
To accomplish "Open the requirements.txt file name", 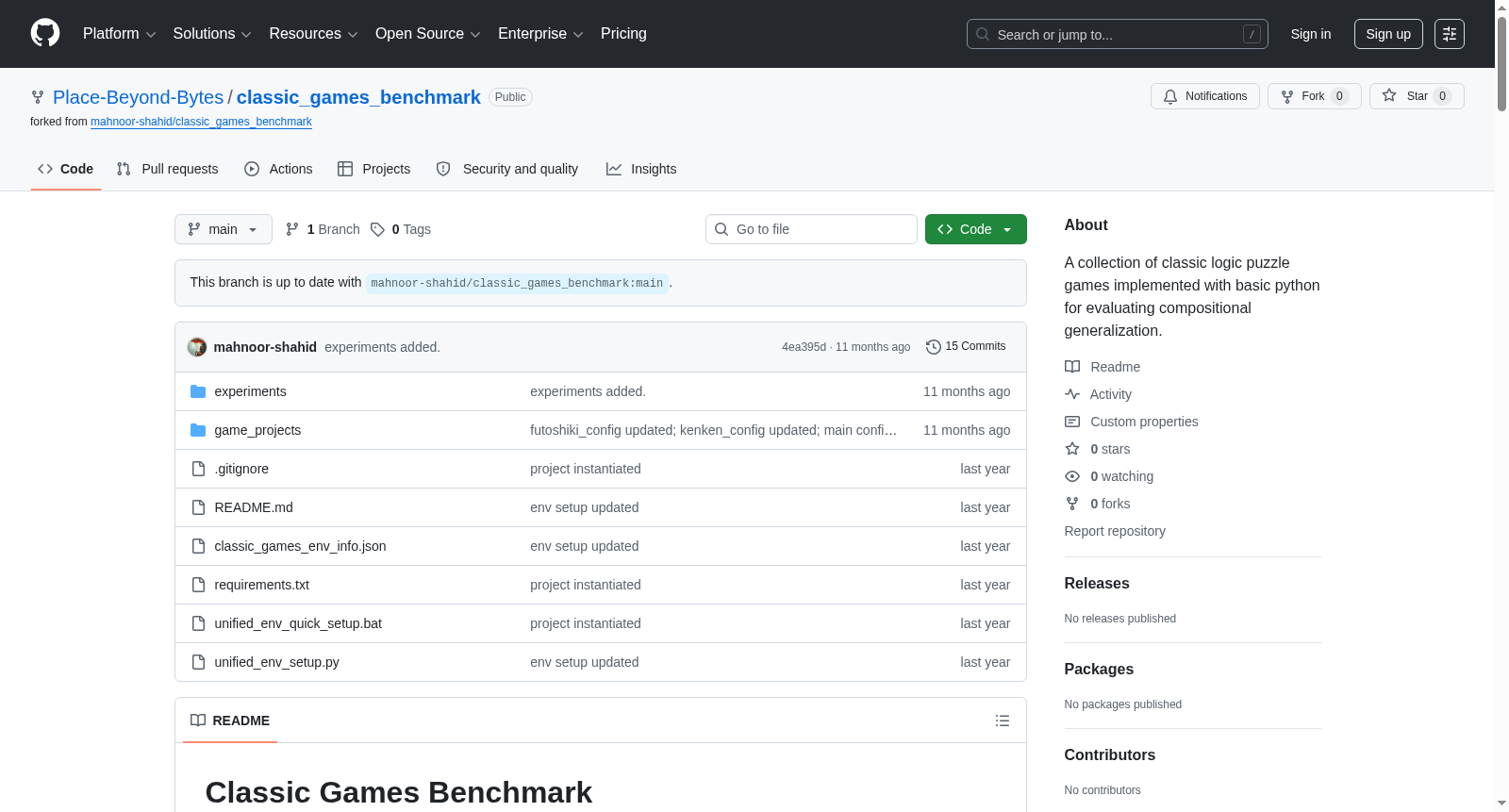I will point(261,585).
